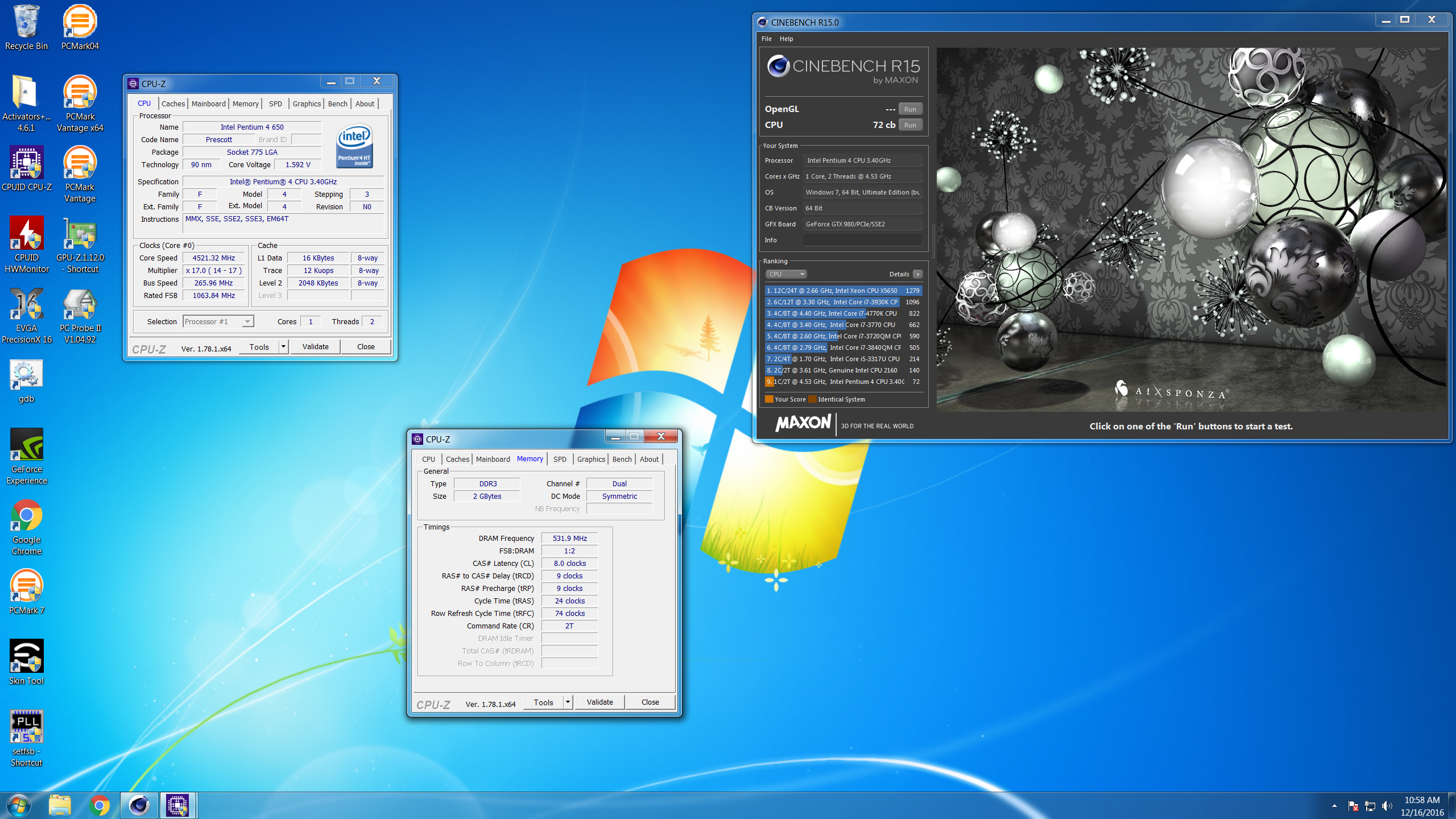Launch PCMark04 from desktop
The image size is (1456, 819).
pyautogui.click(x=80, y=27)
